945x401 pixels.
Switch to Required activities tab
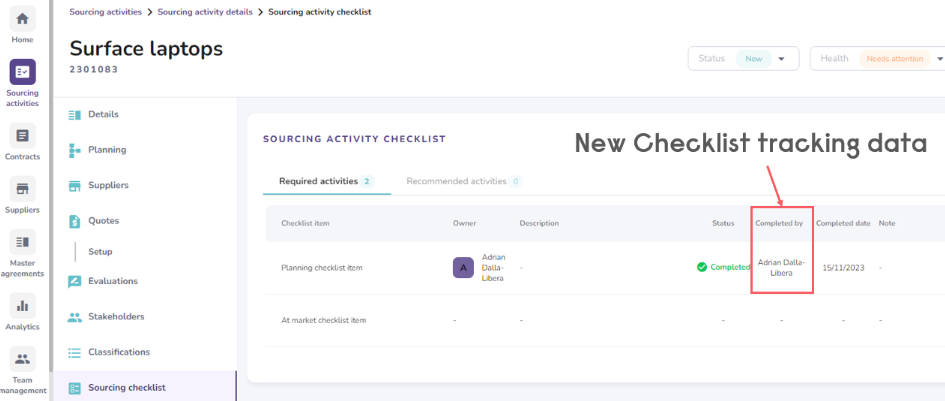click(x=318, y=181)
